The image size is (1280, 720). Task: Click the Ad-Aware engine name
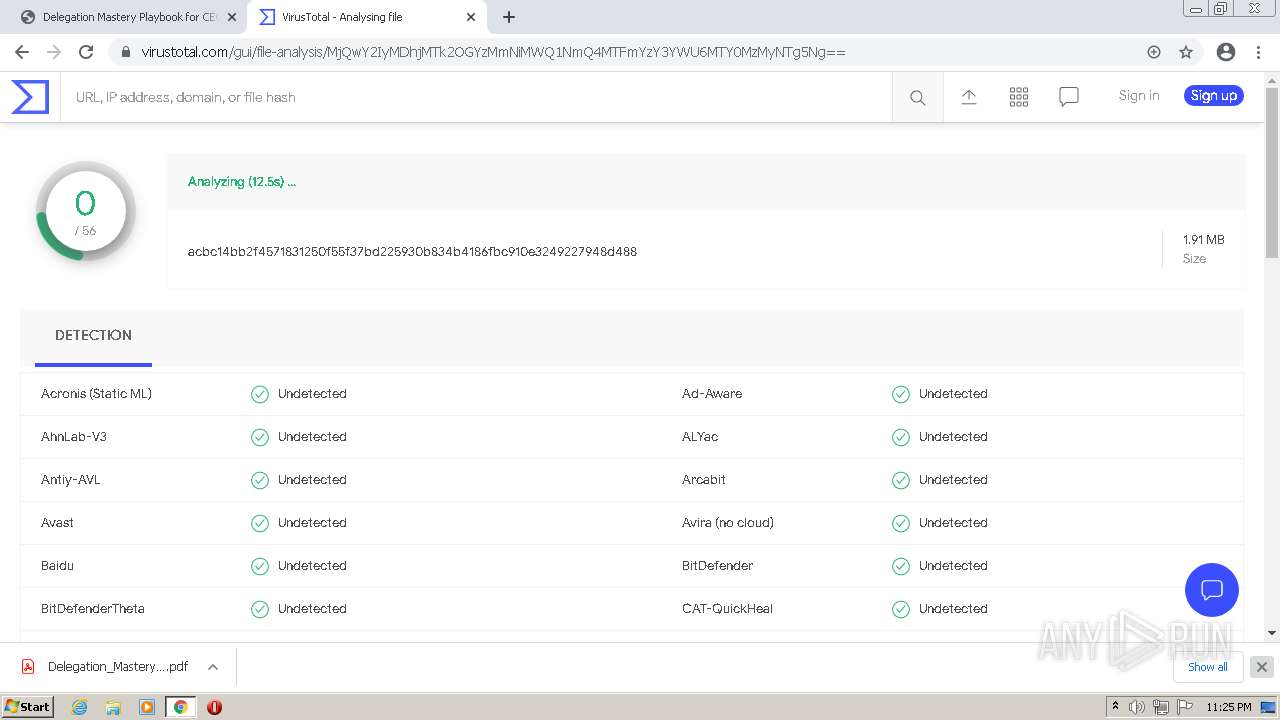pyautogui.click(x=712, y=394)
